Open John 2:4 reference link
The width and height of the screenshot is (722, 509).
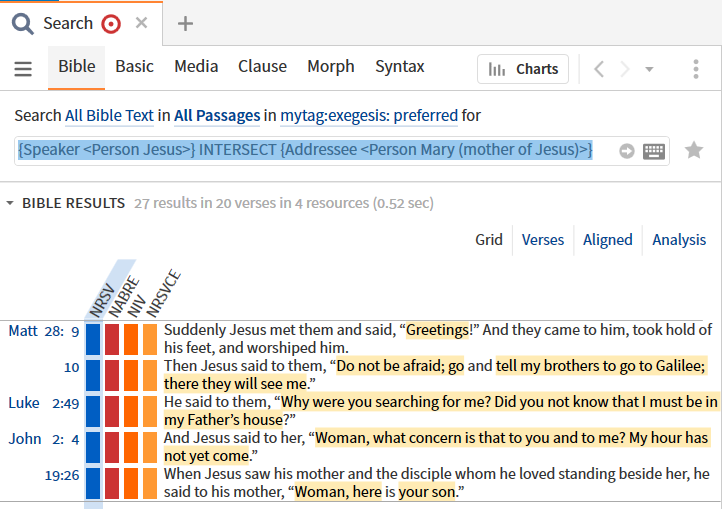click(x=44, y=439)
